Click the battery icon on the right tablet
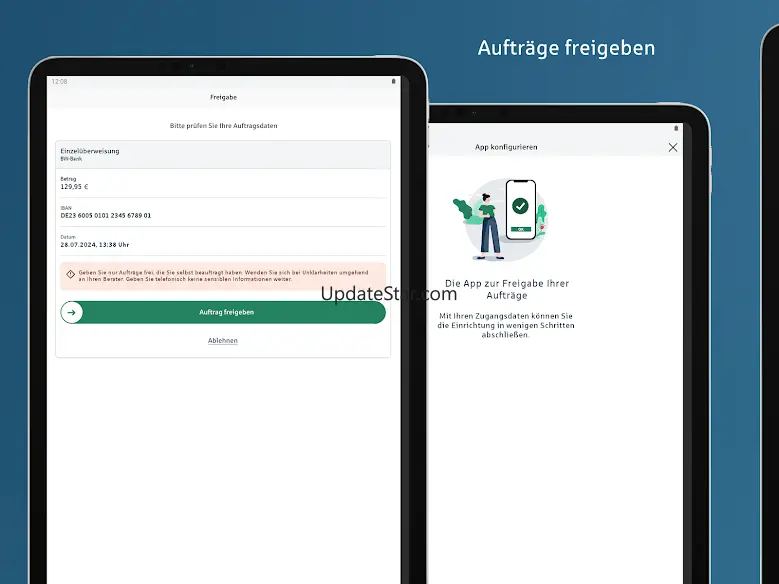The width and height of the screenshot is (779, 584). [676, 128]
